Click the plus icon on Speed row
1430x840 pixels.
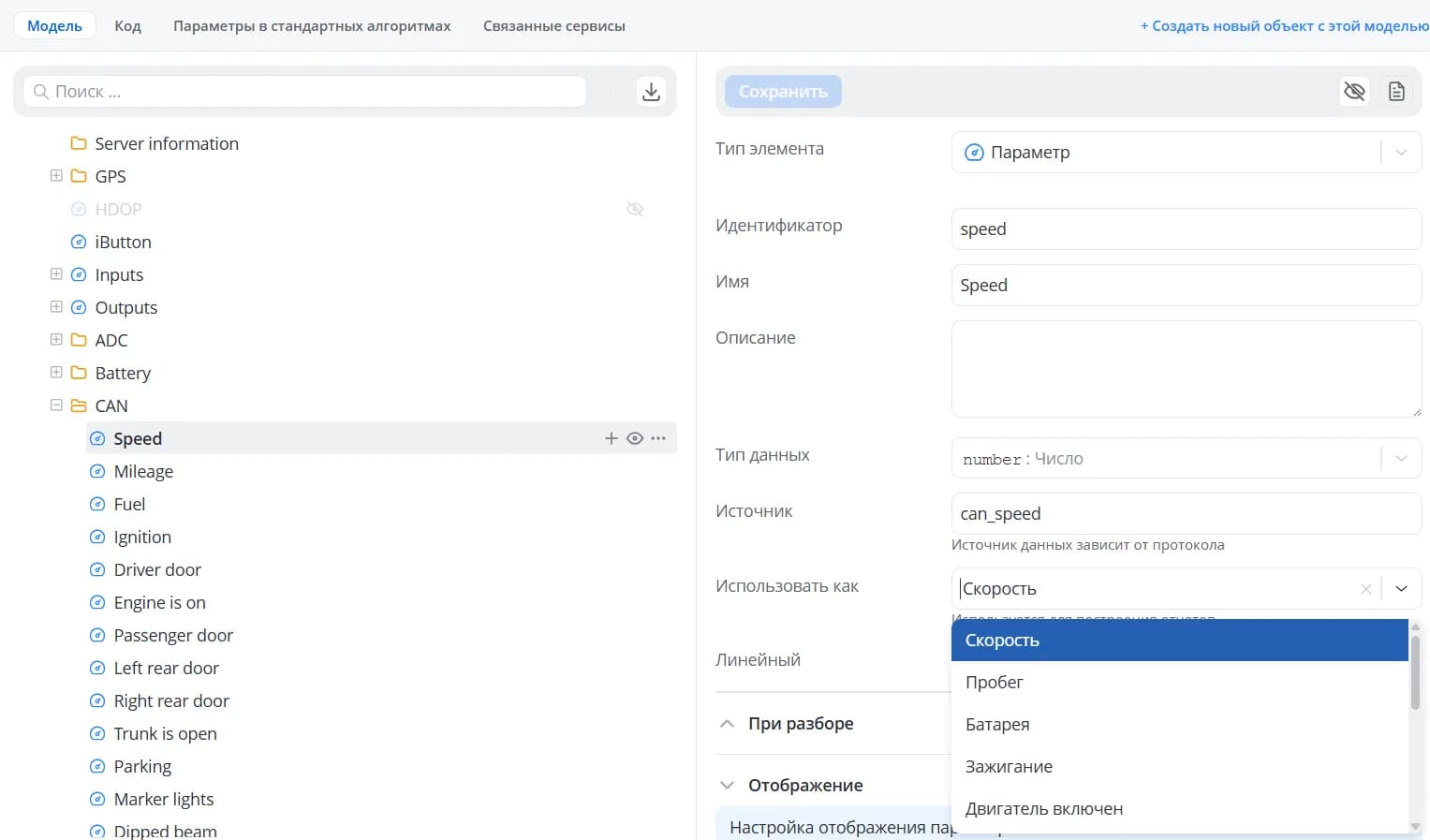(611, 438)
